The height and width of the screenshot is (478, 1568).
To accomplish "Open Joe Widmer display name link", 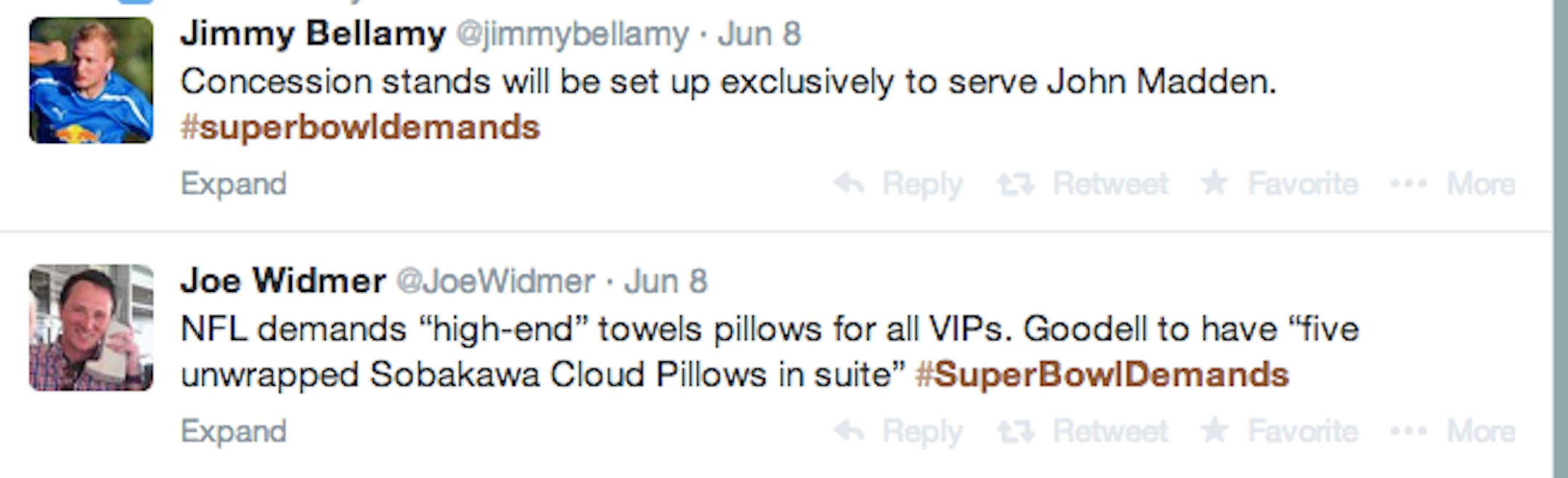I will pyautogui.click(x=283, y=281).
